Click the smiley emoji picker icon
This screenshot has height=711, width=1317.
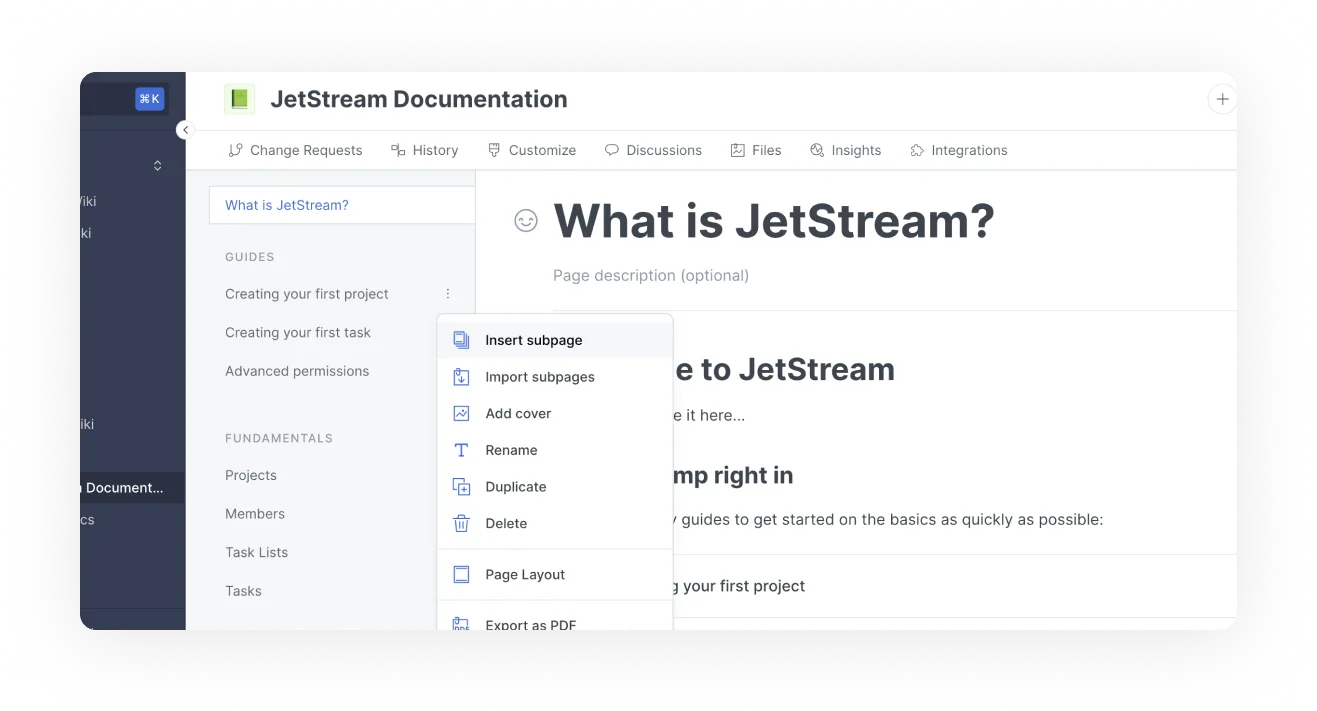(526, 221)
